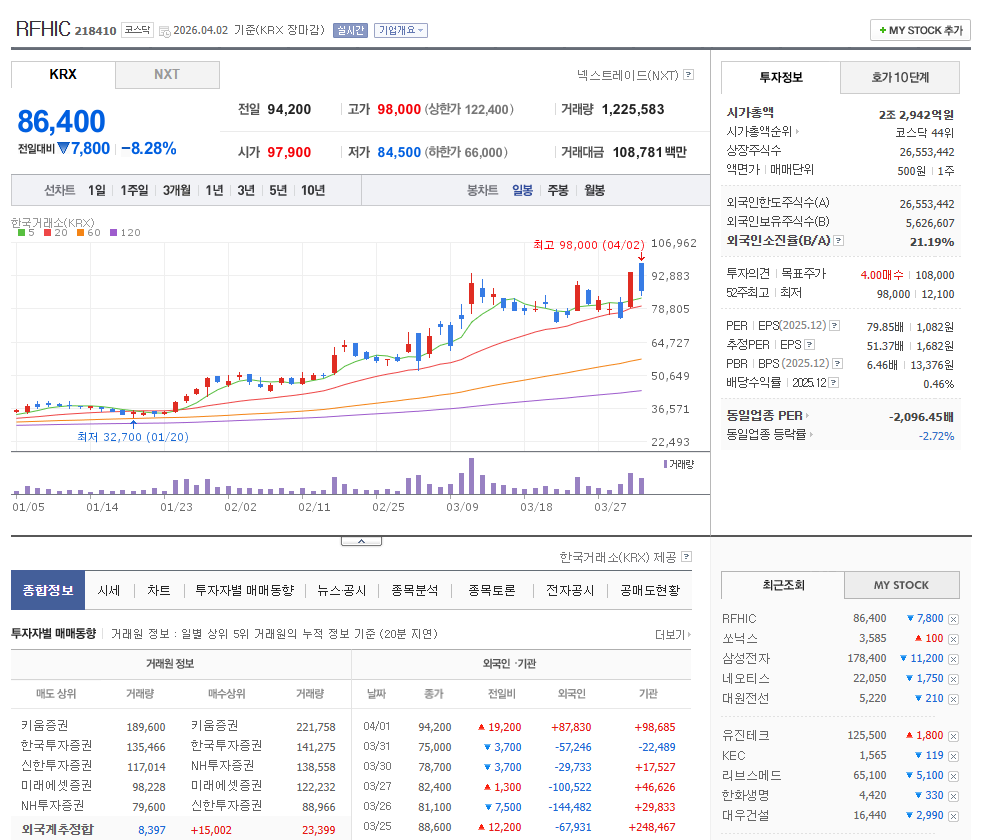Open the 기업개요 dropdown
The image size is (983, 840).
click(x=401, y=30)
